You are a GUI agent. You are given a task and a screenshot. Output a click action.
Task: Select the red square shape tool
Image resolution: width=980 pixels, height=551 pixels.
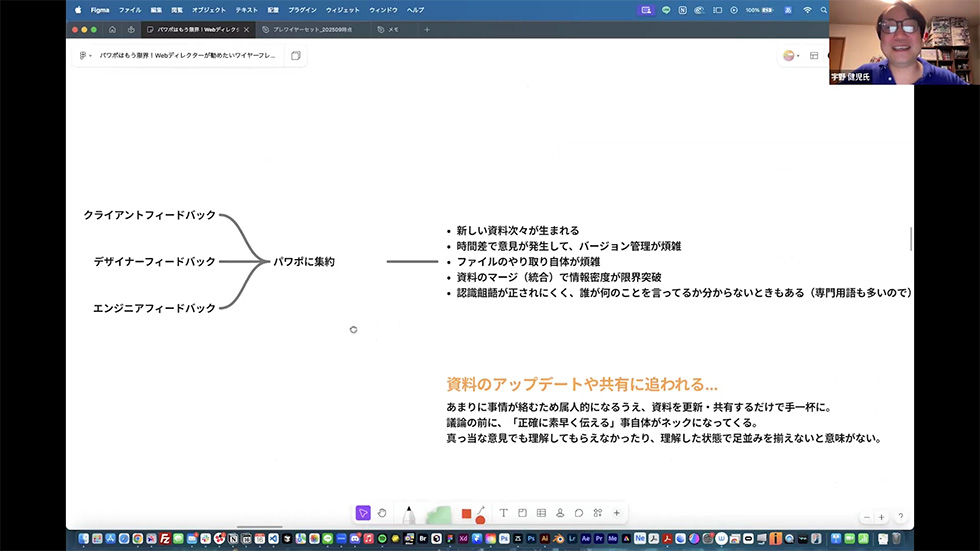point(466,514)
